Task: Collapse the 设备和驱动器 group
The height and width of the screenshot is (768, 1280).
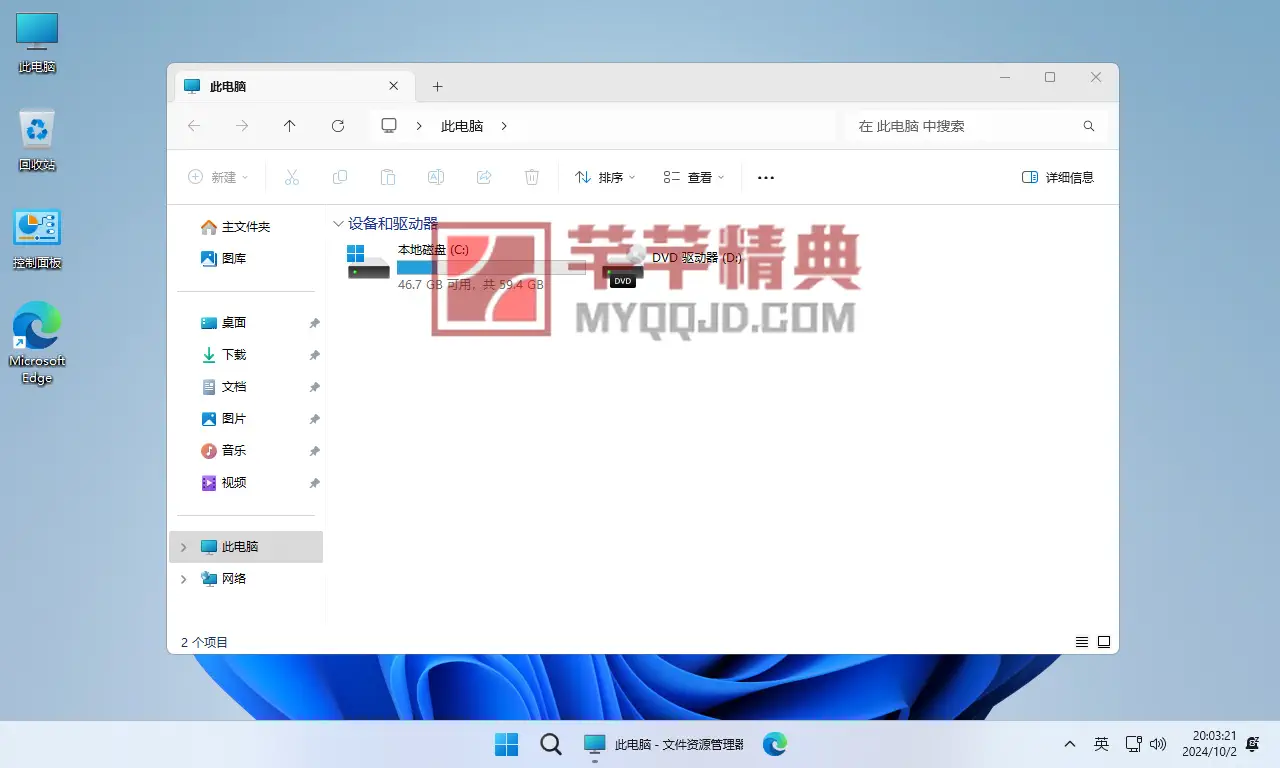Action: [338, 224]
